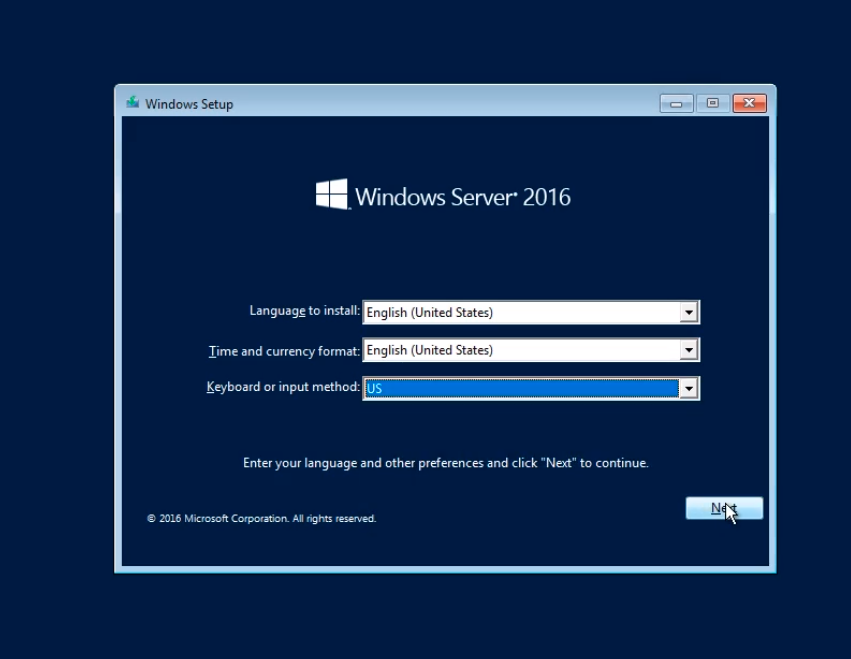Viewport: 851px width, 659px height.
Task: Click the "Enter your language" instruction text
Action: [x=445, y=463]
